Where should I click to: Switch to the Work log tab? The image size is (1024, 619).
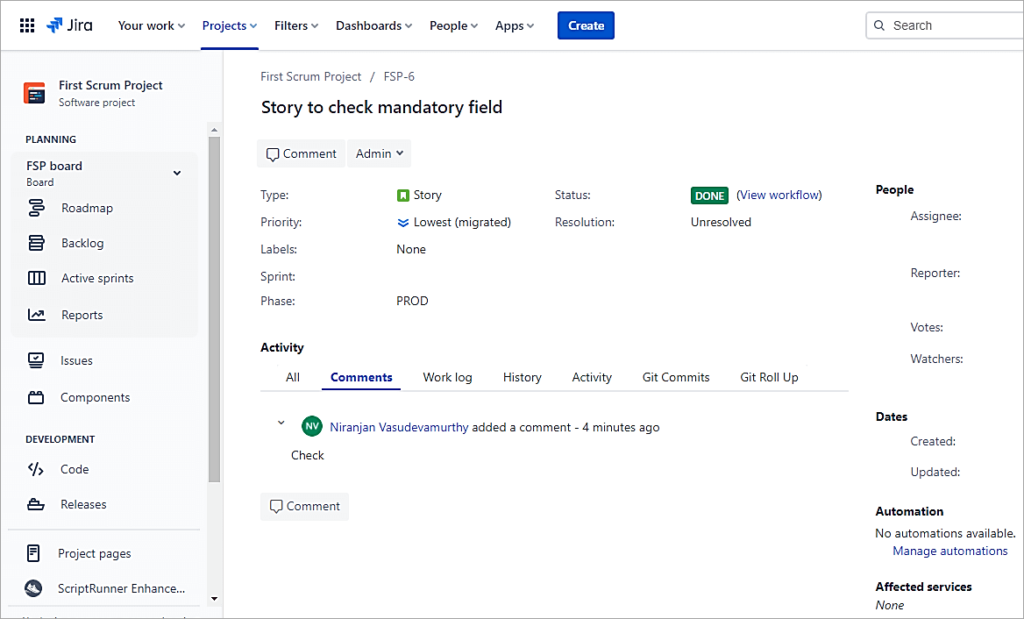[x=447, y=377]
